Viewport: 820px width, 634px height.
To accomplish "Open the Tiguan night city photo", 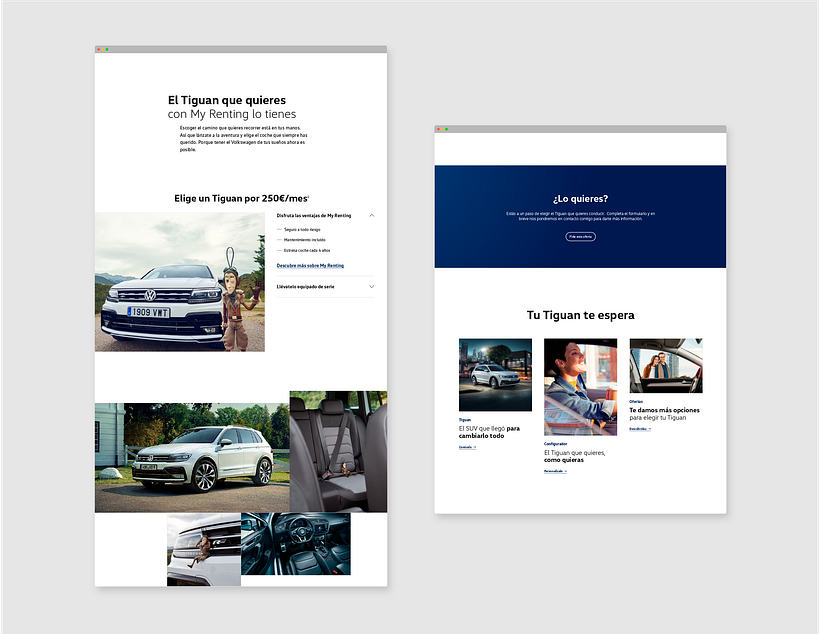I will click(x=495, y=375).
